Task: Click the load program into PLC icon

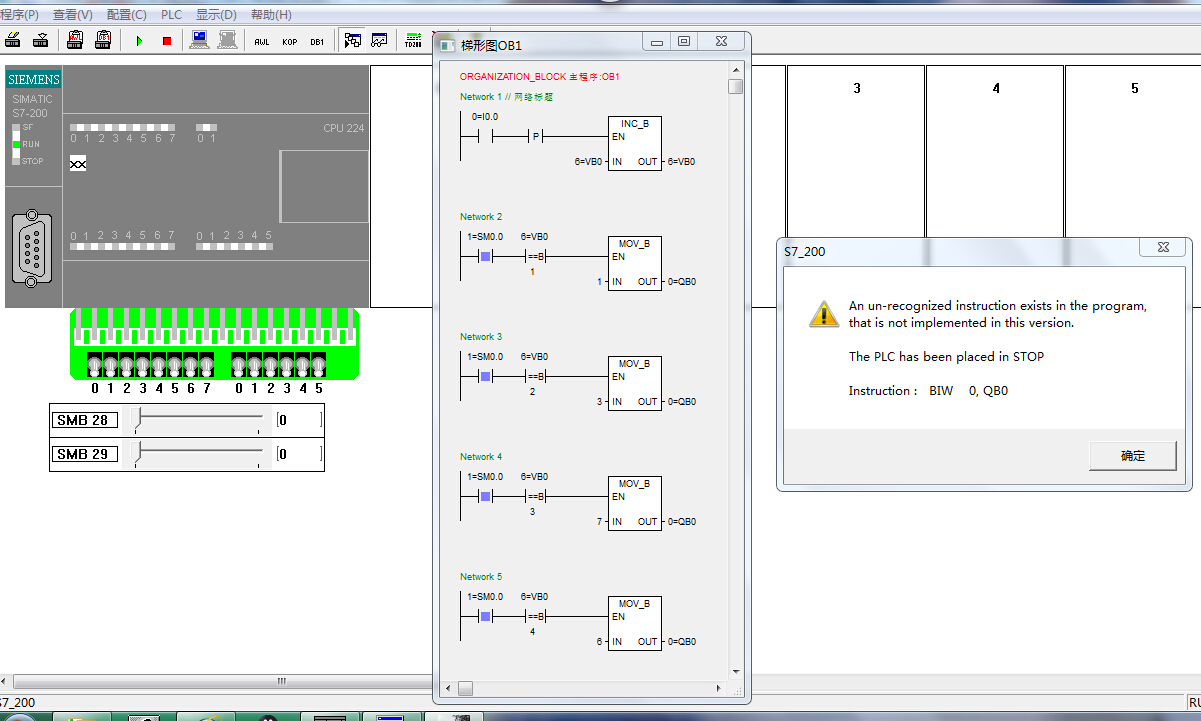Action: click(x=41, y=40)
